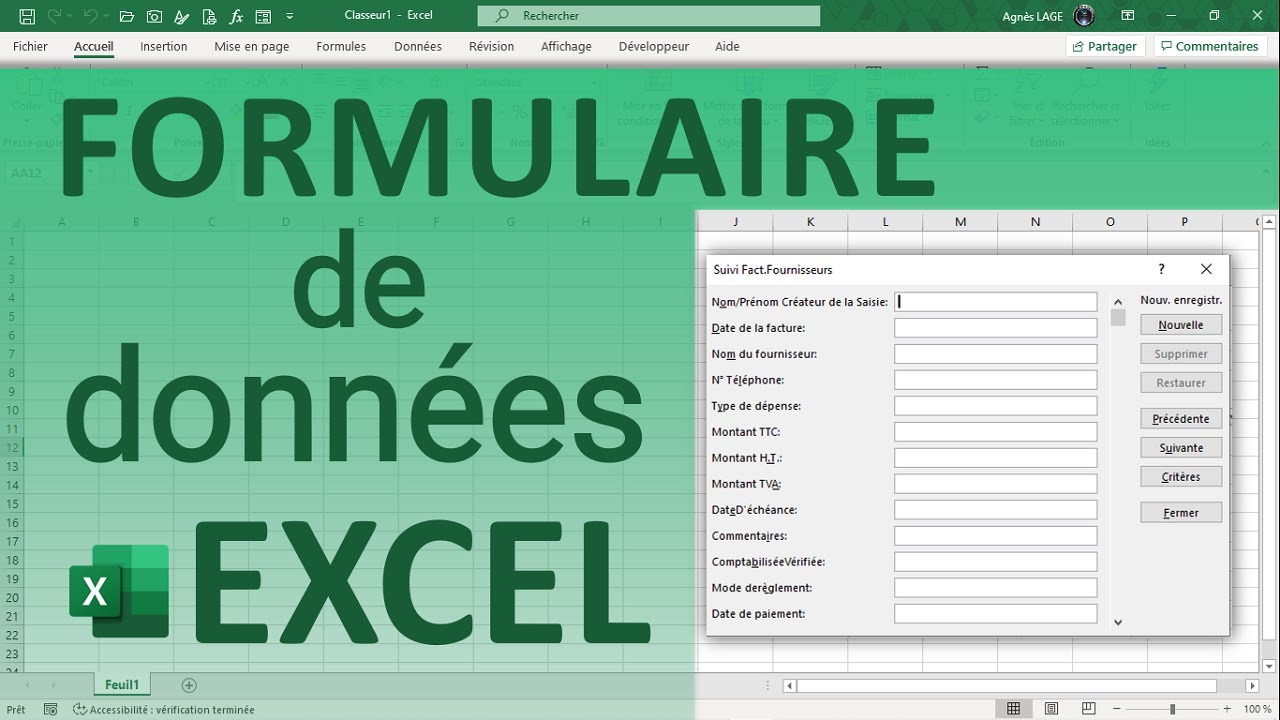Click the Nom/Prénom Créateur de la Saisie field
This screenshot has height=720, width=1280.
(995, 301)
